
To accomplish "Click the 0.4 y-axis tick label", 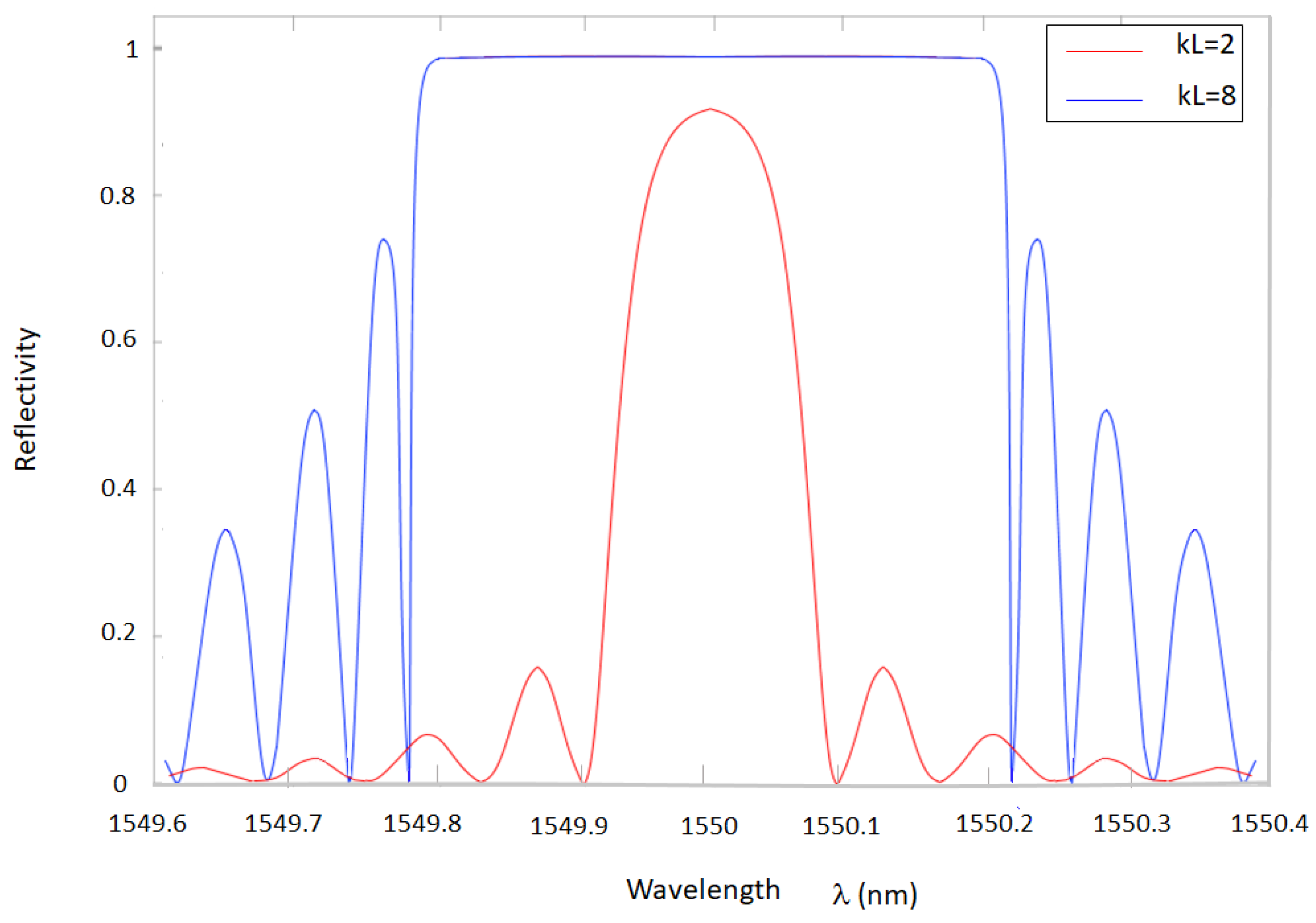I will tap(118, 488).
